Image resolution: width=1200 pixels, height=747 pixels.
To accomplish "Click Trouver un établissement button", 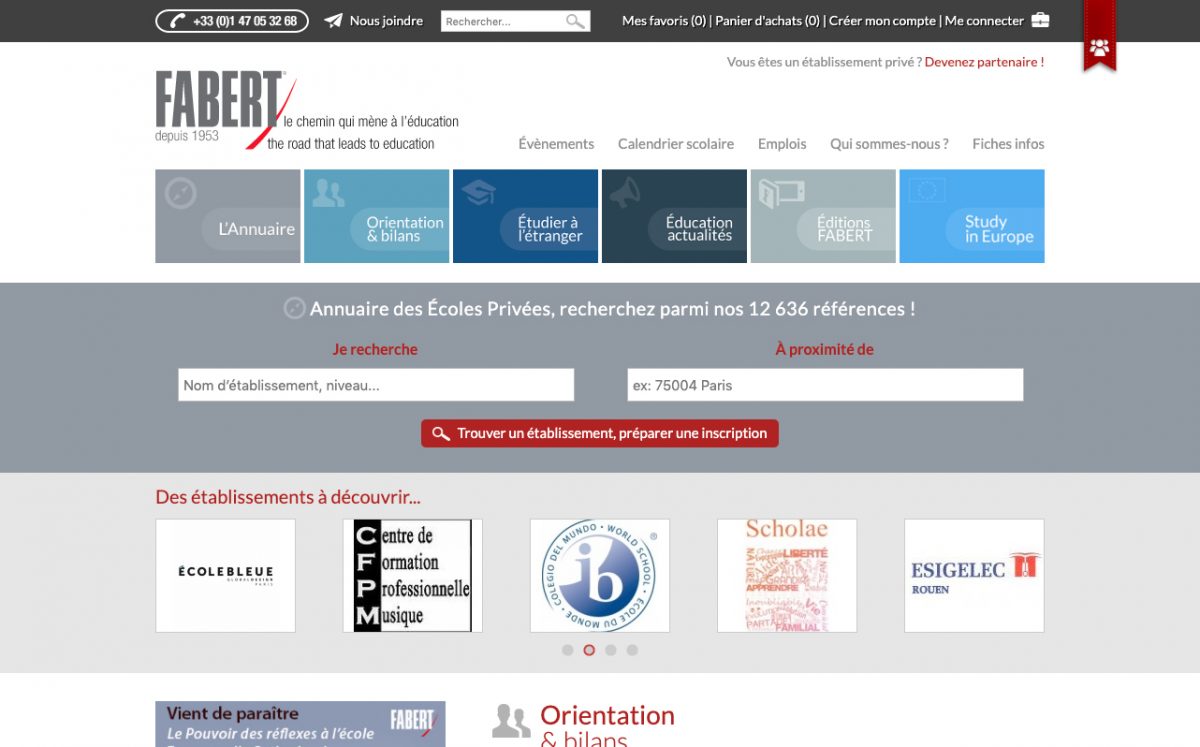I will pyautogui.click(x=600, y=433).
